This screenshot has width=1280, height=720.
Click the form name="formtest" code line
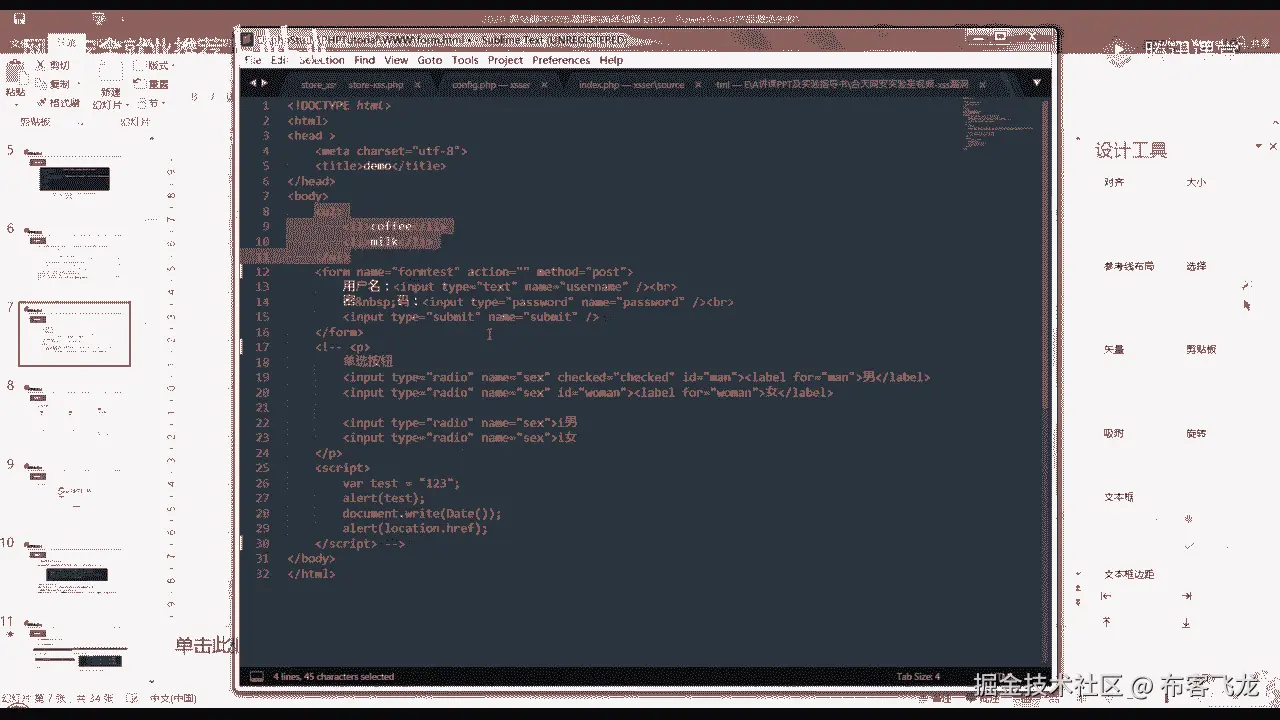coord(474,271)
